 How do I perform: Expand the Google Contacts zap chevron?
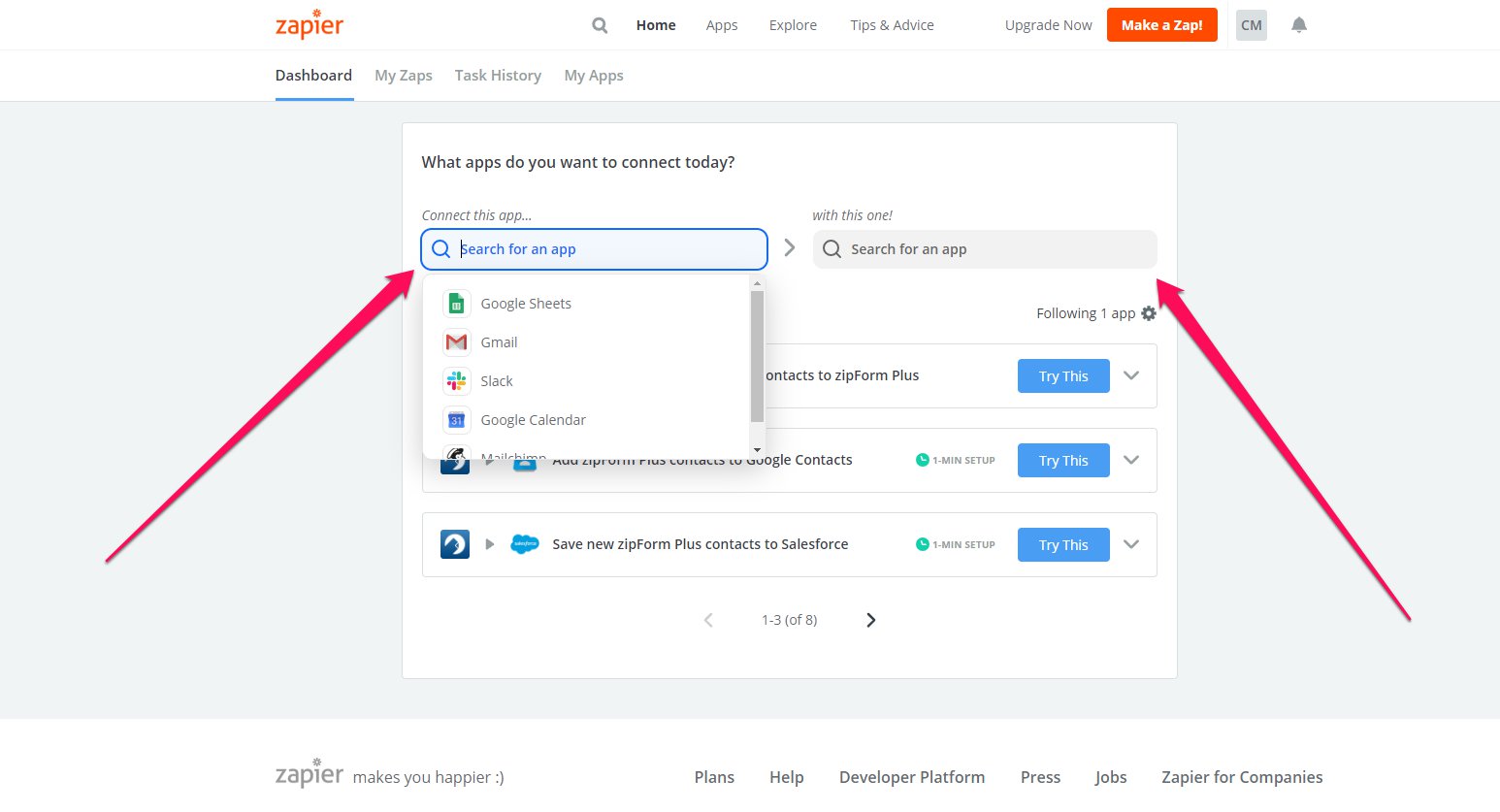pyautogui.click(x=1131, y=460)
